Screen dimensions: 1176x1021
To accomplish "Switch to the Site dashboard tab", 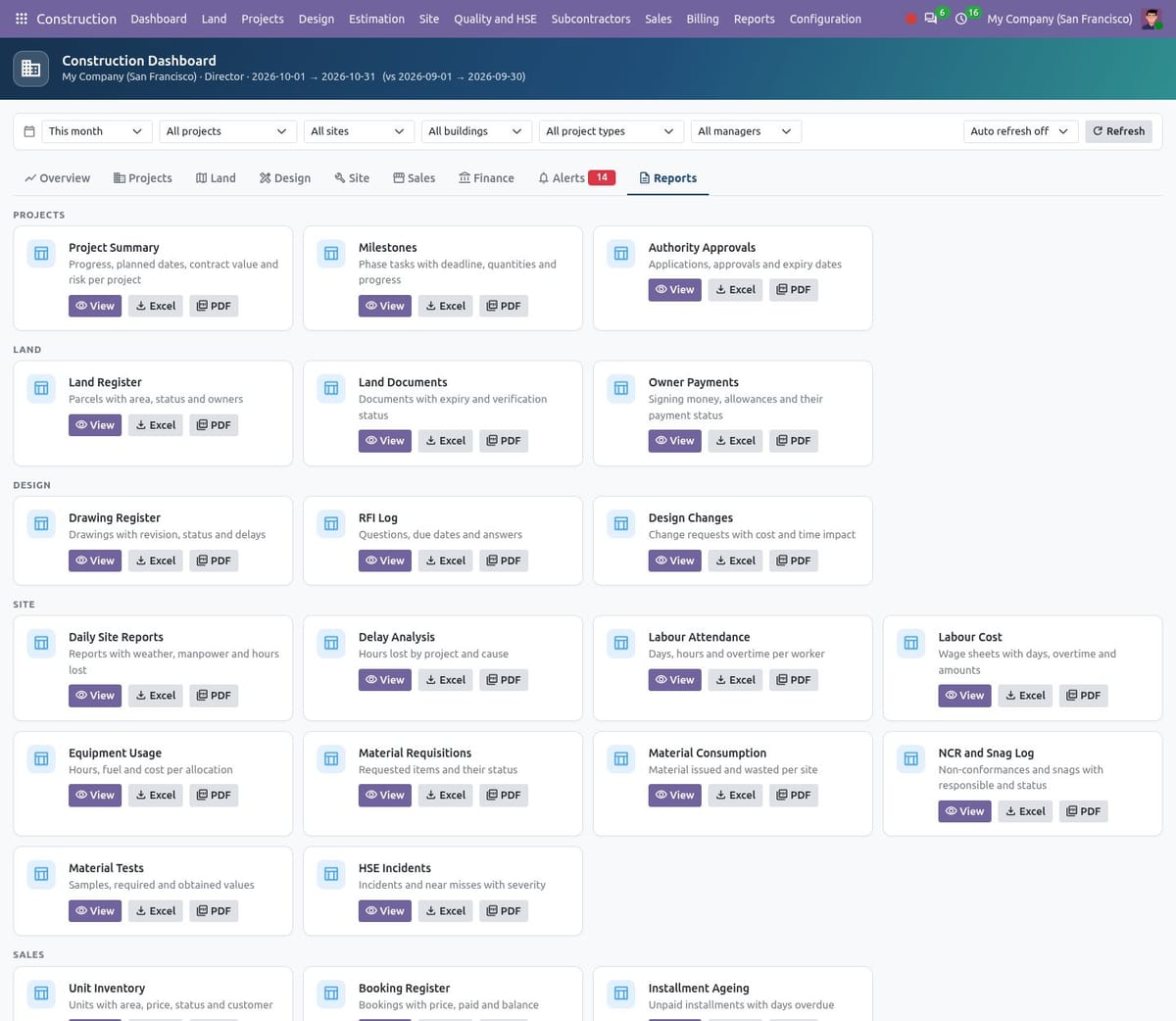I will 352,178.
